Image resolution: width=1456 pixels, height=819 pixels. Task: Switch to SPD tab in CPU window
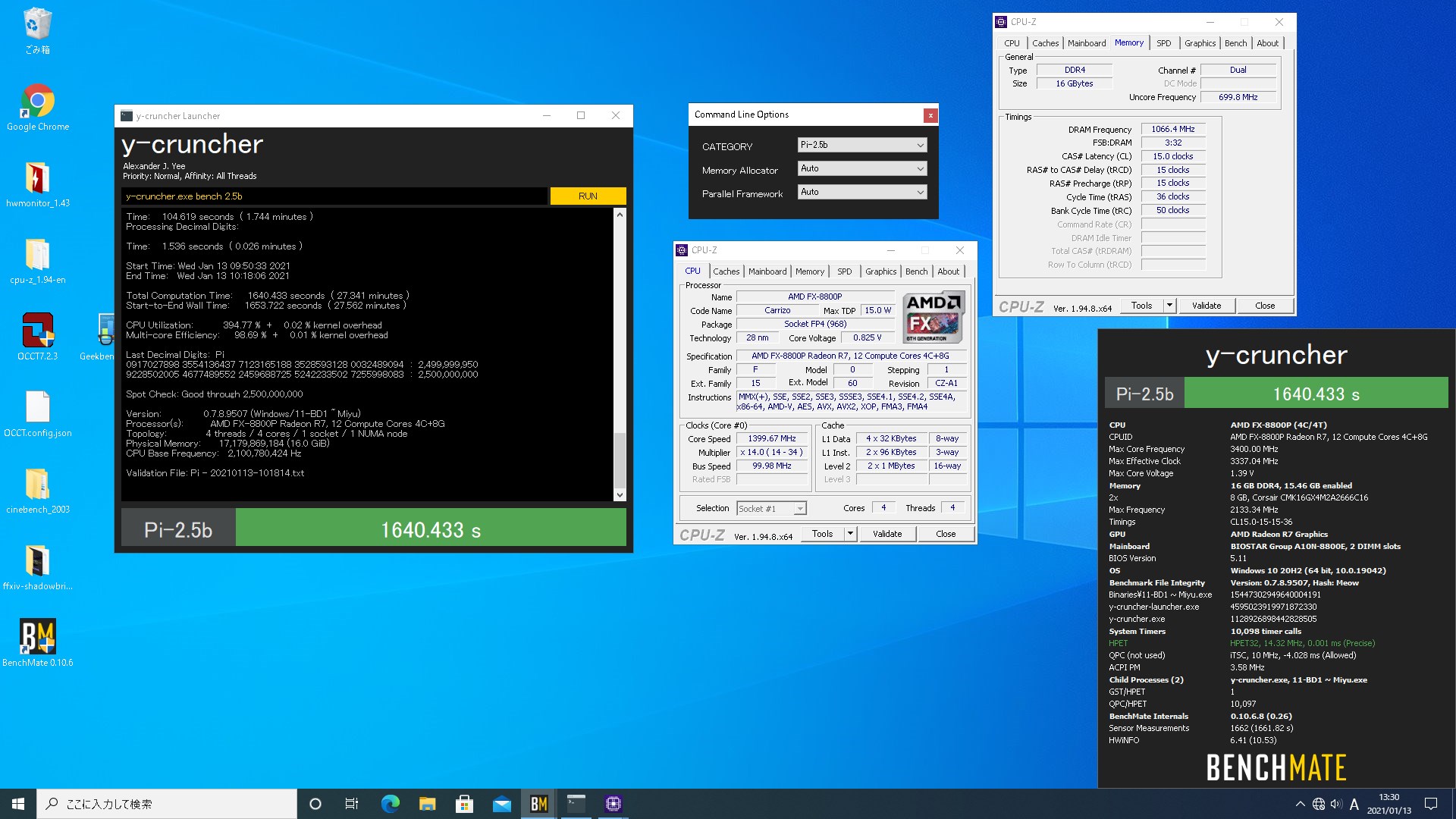(x=845, y=271)
